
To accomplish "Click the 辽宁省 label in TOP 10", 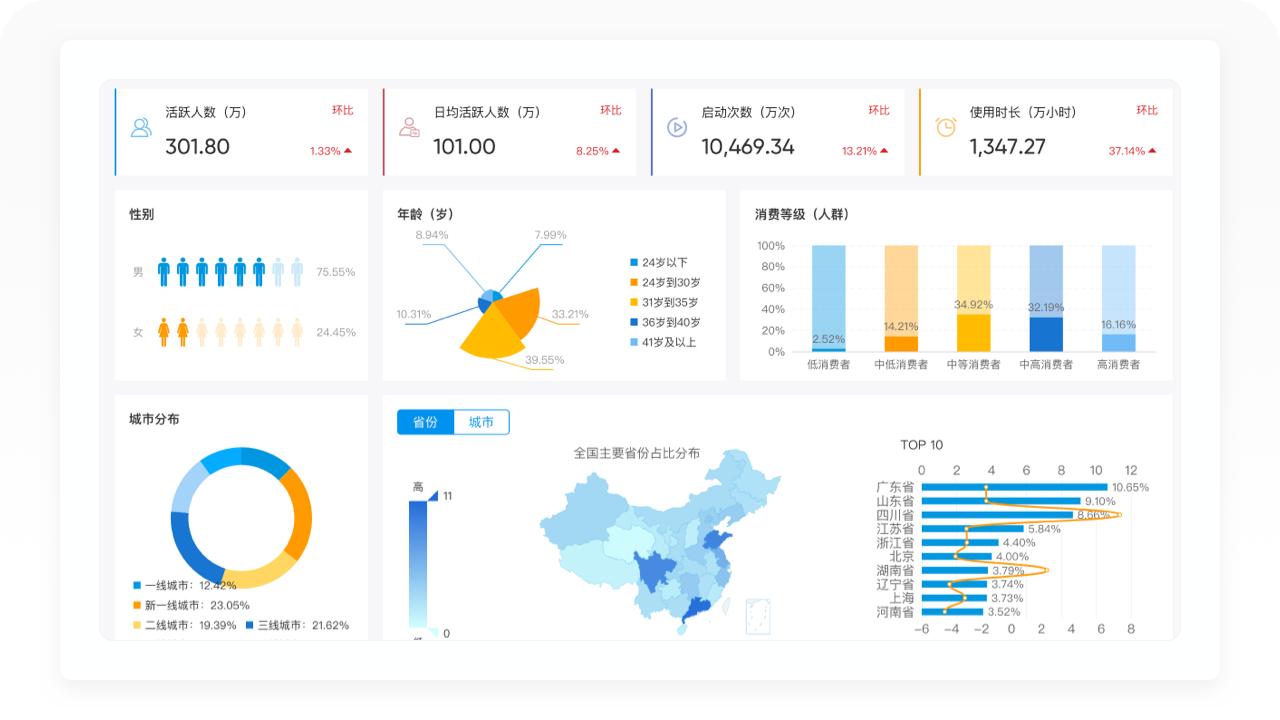I will tap(895, 584).
